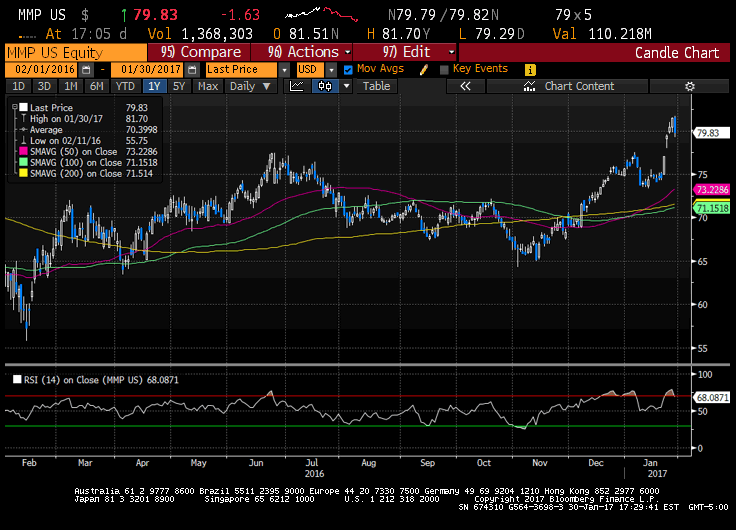736x530 pixels.
Task: Click the Table button
Action: pyautogui.click(x=376, y=86)
